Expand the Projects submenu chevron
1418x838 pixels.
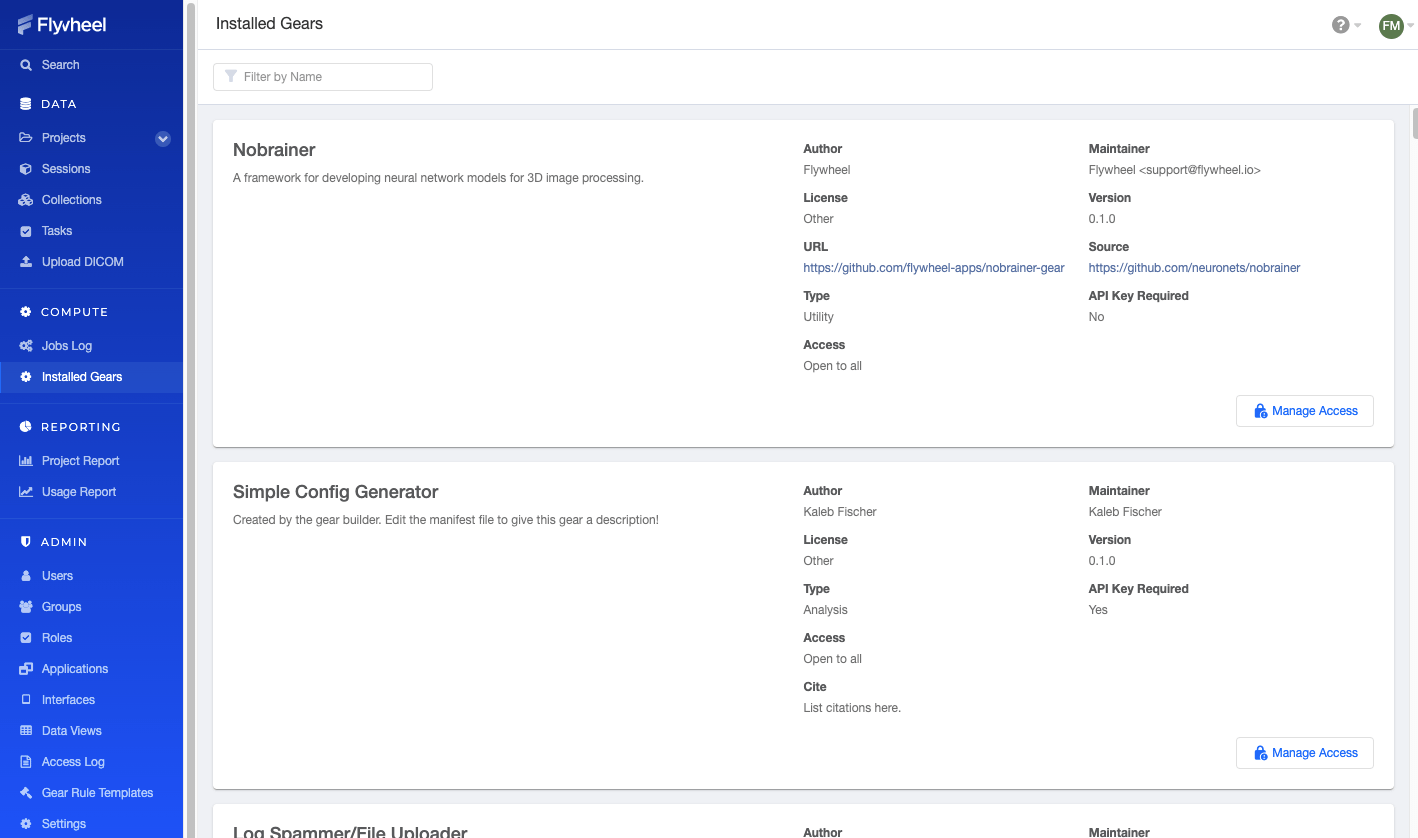tap(163, 139)
